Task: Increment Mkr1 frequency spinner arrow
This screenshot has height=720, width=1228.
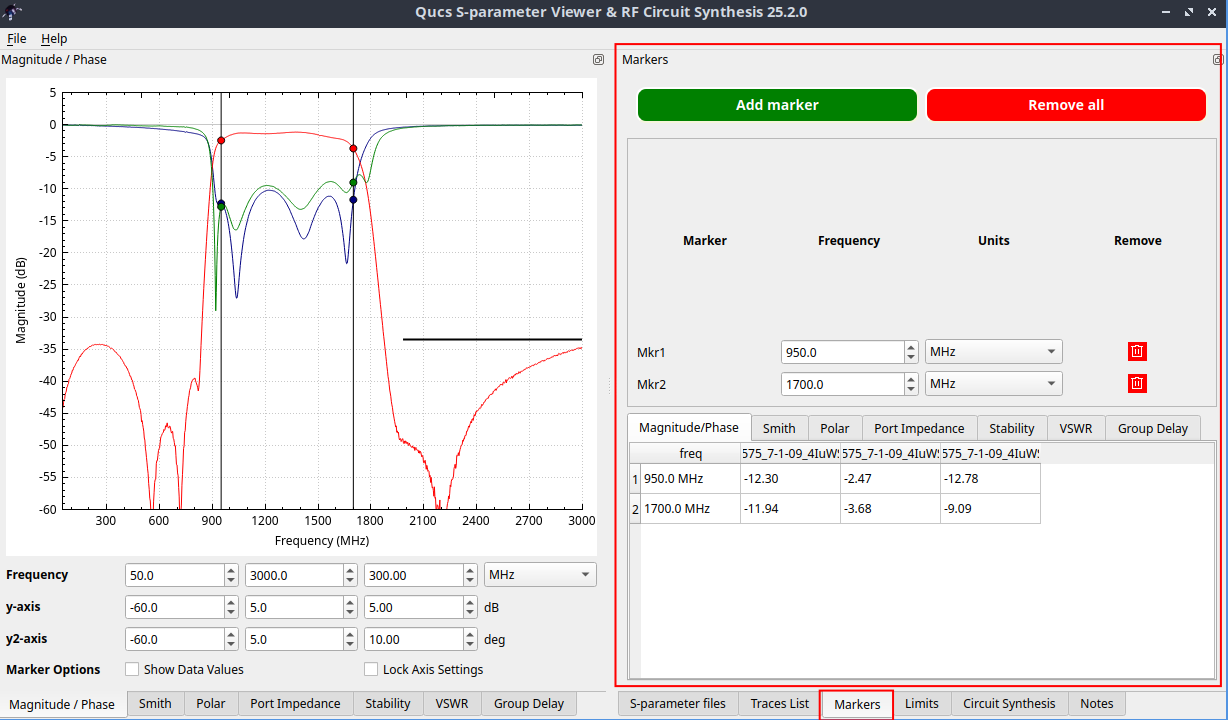Action: pyautogui.click(x=910, y=347)
